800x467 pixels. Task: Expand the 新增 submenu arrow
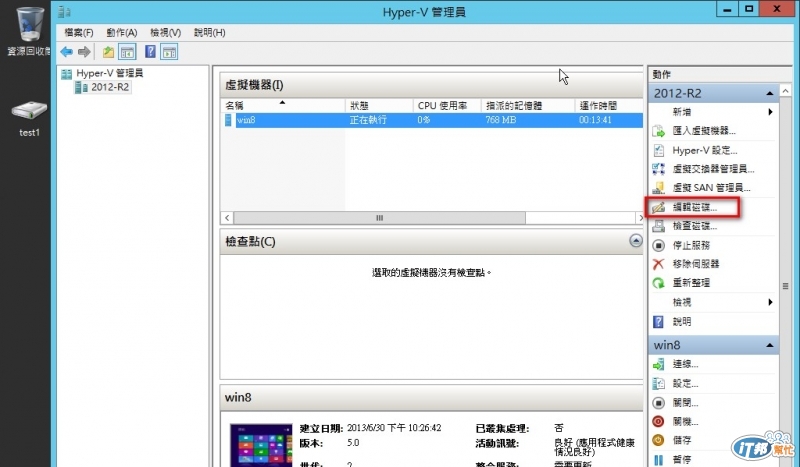(770, 112)
